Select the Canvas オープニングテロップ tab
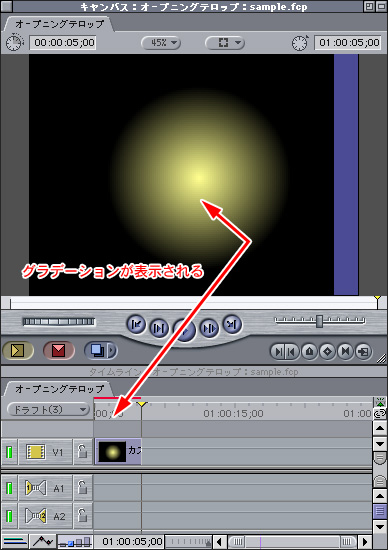Image resolution: width=388 pixels, height=550 pixels. (x=59, y=24)
